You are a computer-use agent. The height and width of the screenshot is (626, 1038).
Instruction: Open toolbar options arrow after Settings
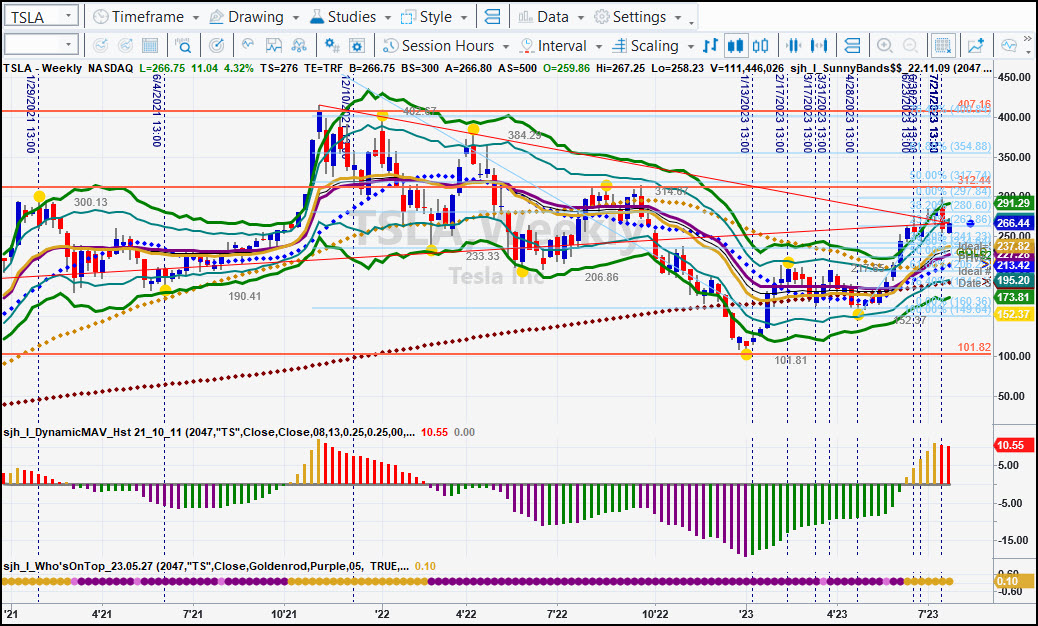(692, 22)
